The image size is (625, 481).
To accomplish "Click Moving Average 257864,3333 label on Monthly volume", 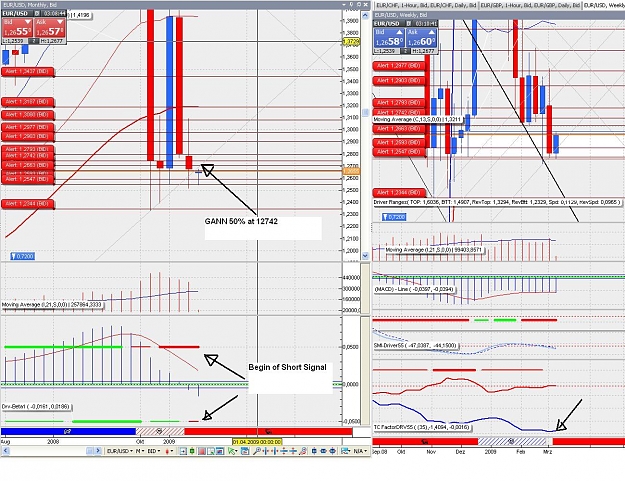I will pyautogui.click(x=53, y=305).
